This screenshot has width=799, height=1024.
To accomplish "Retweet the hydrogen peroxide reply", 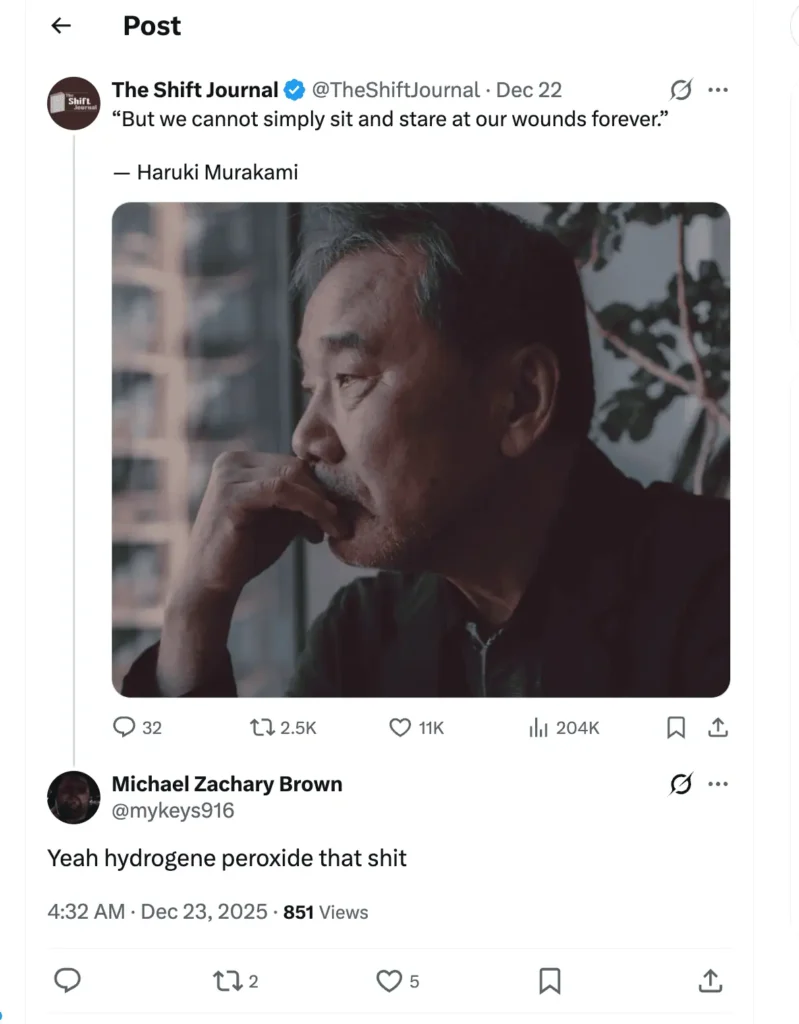I will 227,981.
